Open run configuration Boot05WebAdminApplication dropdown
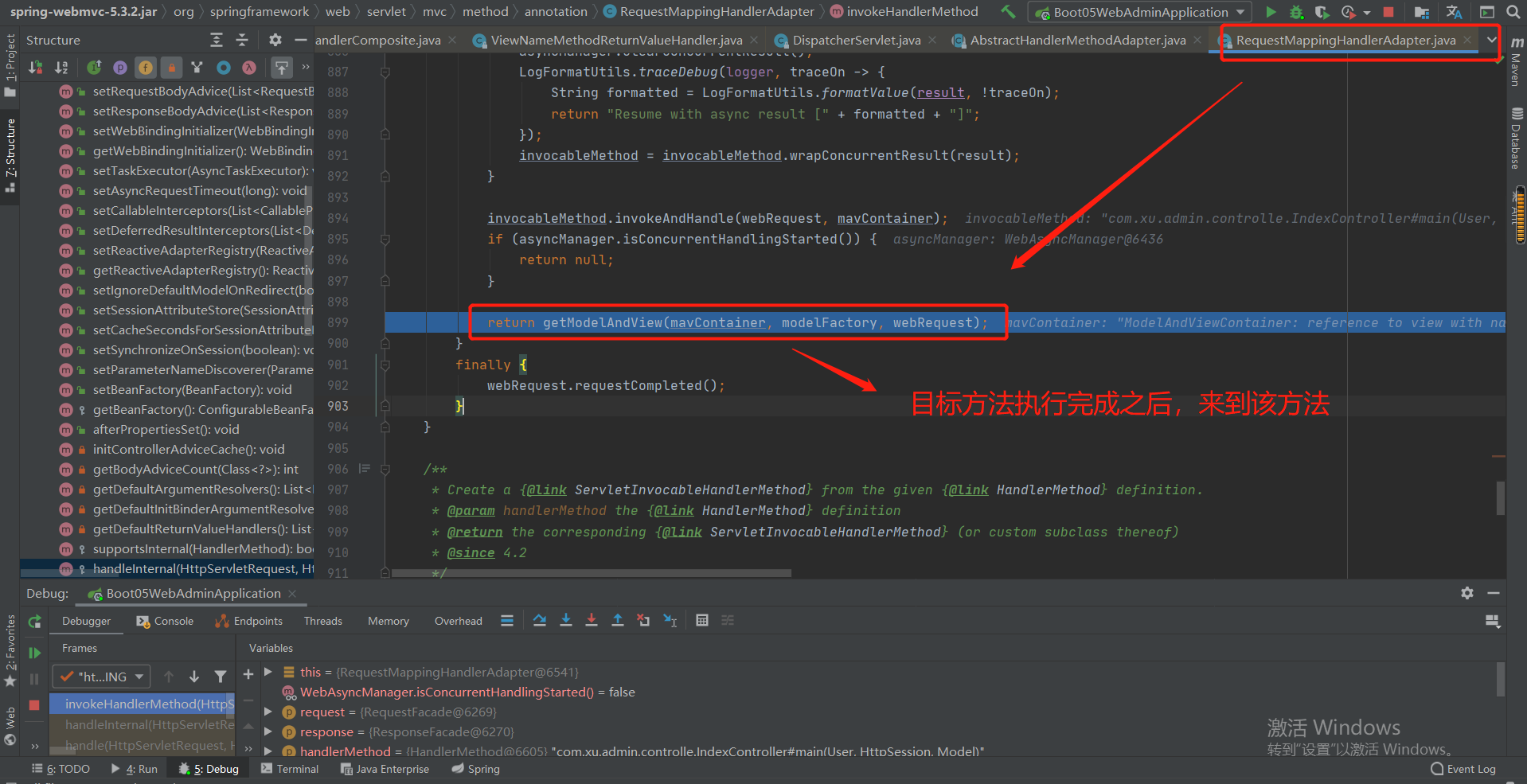This screenshot has width=1527, height=784. (1140, 12)
